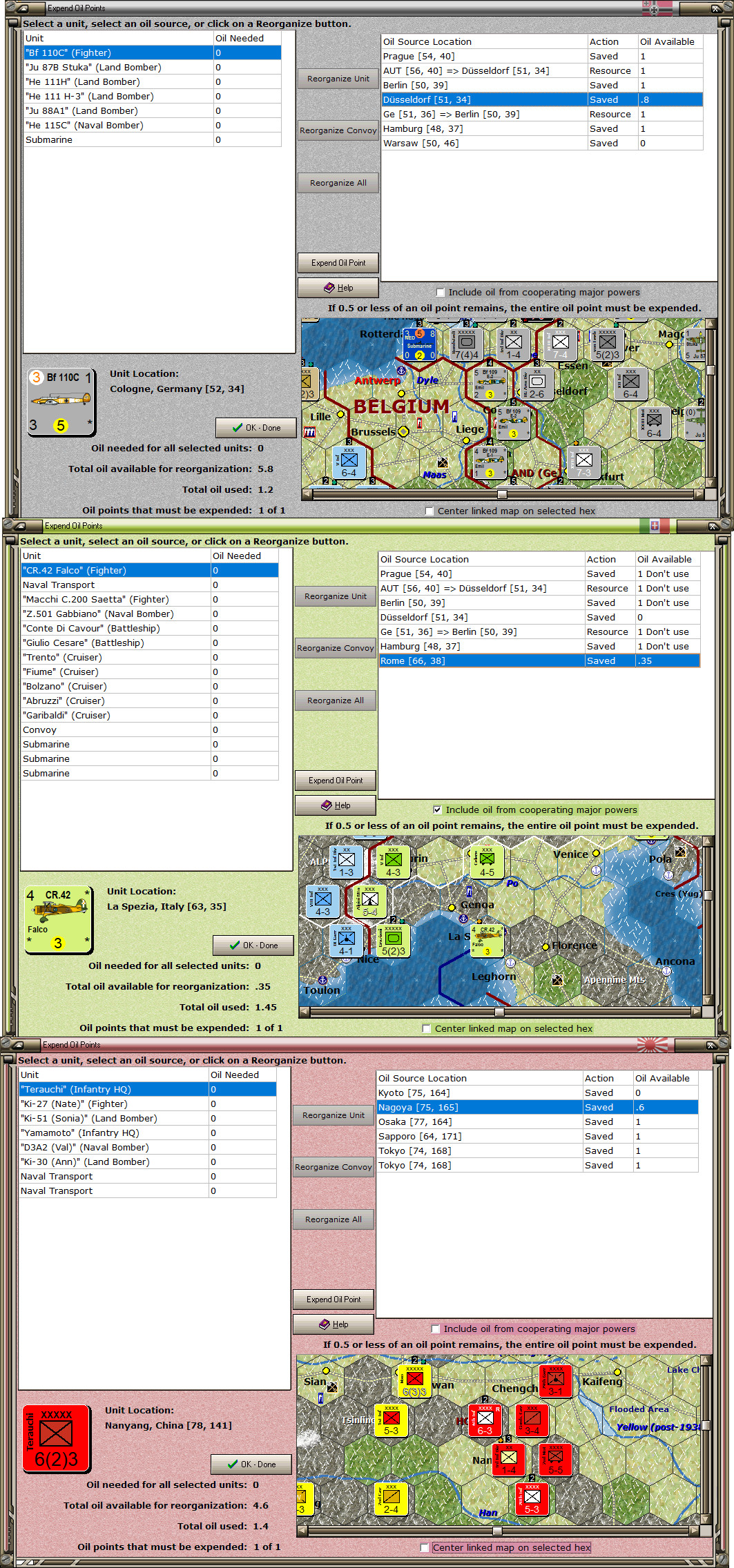Select the green 4-5 counter on Italian map
Image resolution: width=734 pixels, height=1568 pixels.
click(487, 861)
